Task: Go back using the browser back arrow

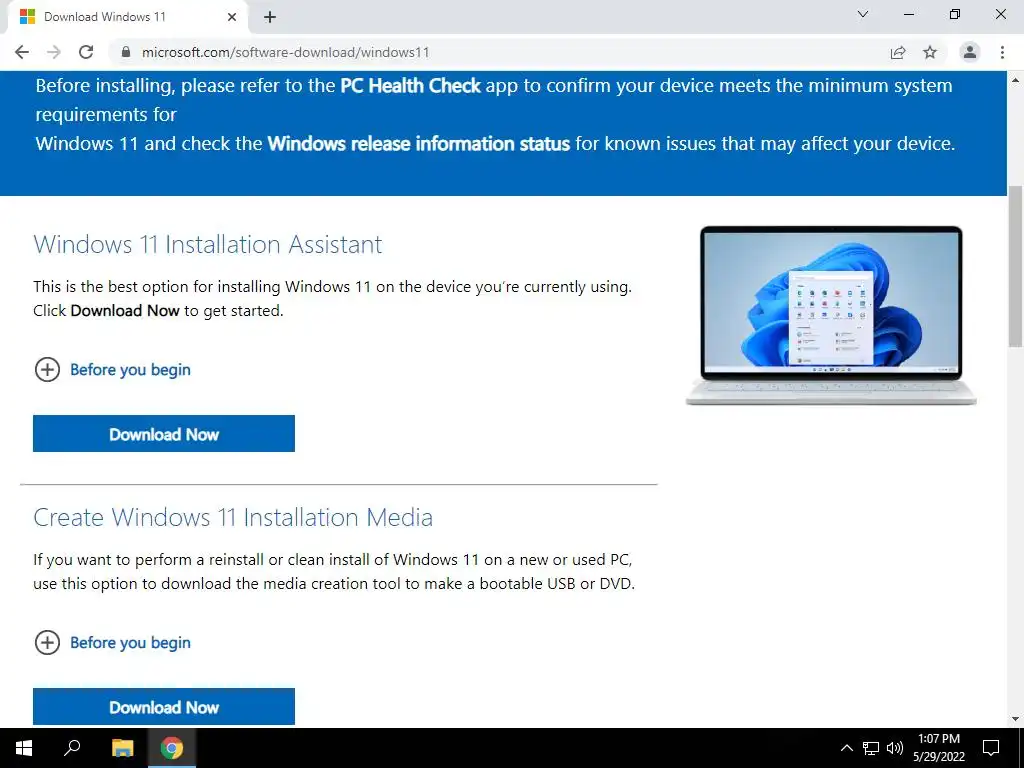Action: (22, 52)
